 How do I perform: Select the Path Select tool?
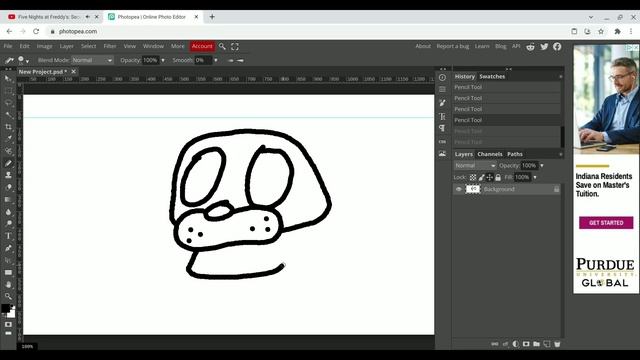tap(8, 260)
